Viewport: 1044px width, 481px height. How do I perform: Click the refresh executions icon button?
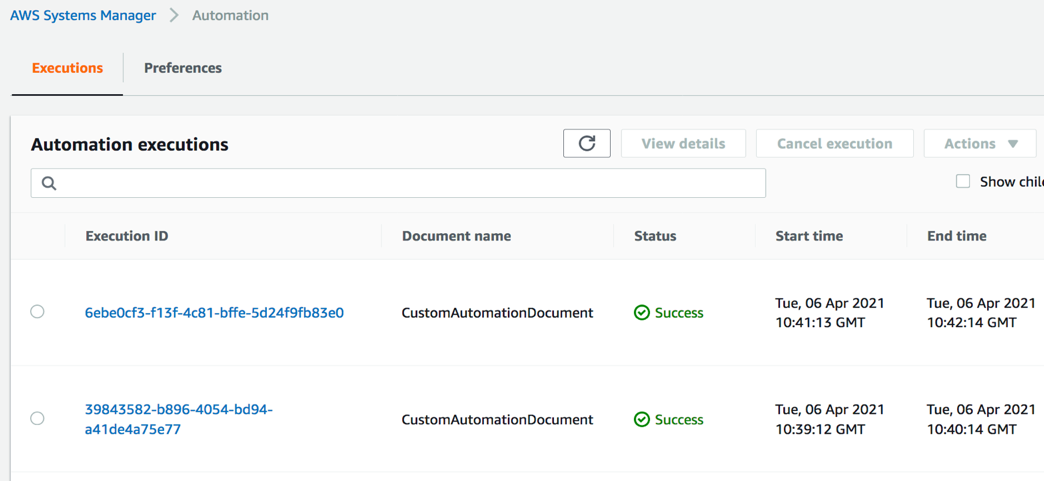click(587, 143)
